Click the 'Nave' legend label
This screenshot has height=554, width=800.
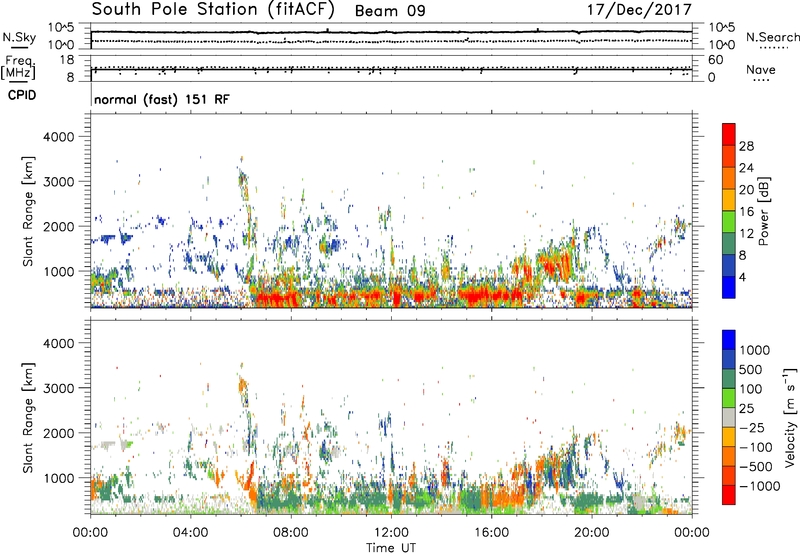click(761, 69)
